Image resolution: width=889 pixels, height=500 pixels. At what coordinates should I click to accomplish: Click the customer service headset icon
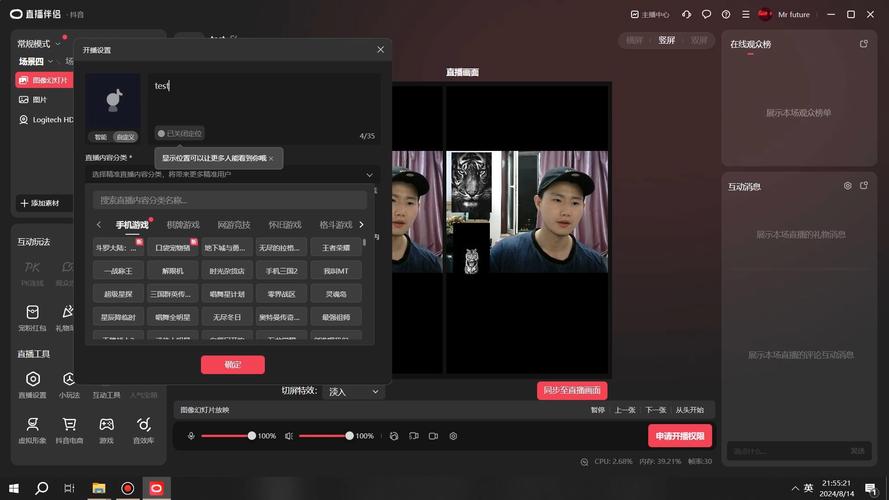[x=687, y=14]
